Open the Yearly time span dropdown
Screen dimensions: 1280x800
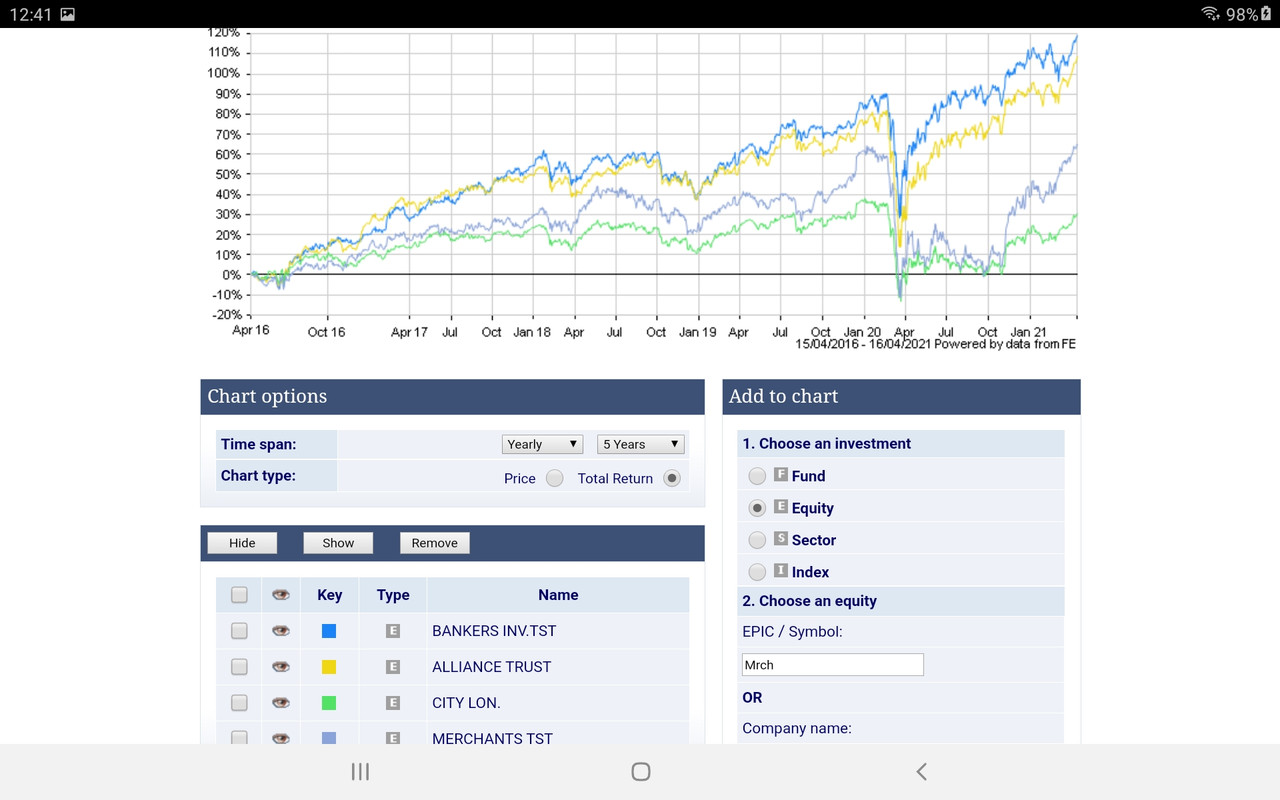[542, 444]
